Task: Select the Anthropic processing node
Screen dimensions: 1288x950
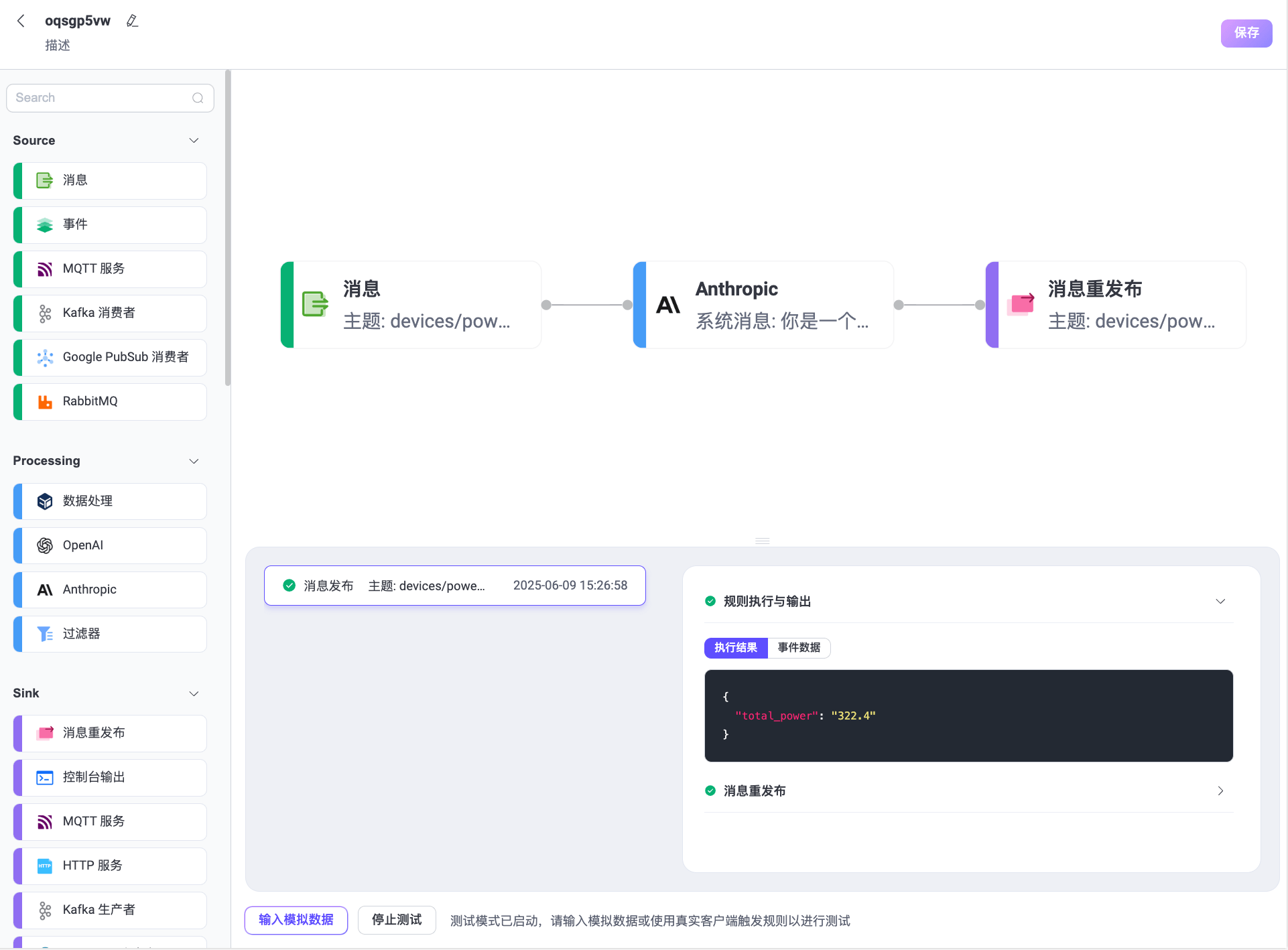Action: point(90,590)
